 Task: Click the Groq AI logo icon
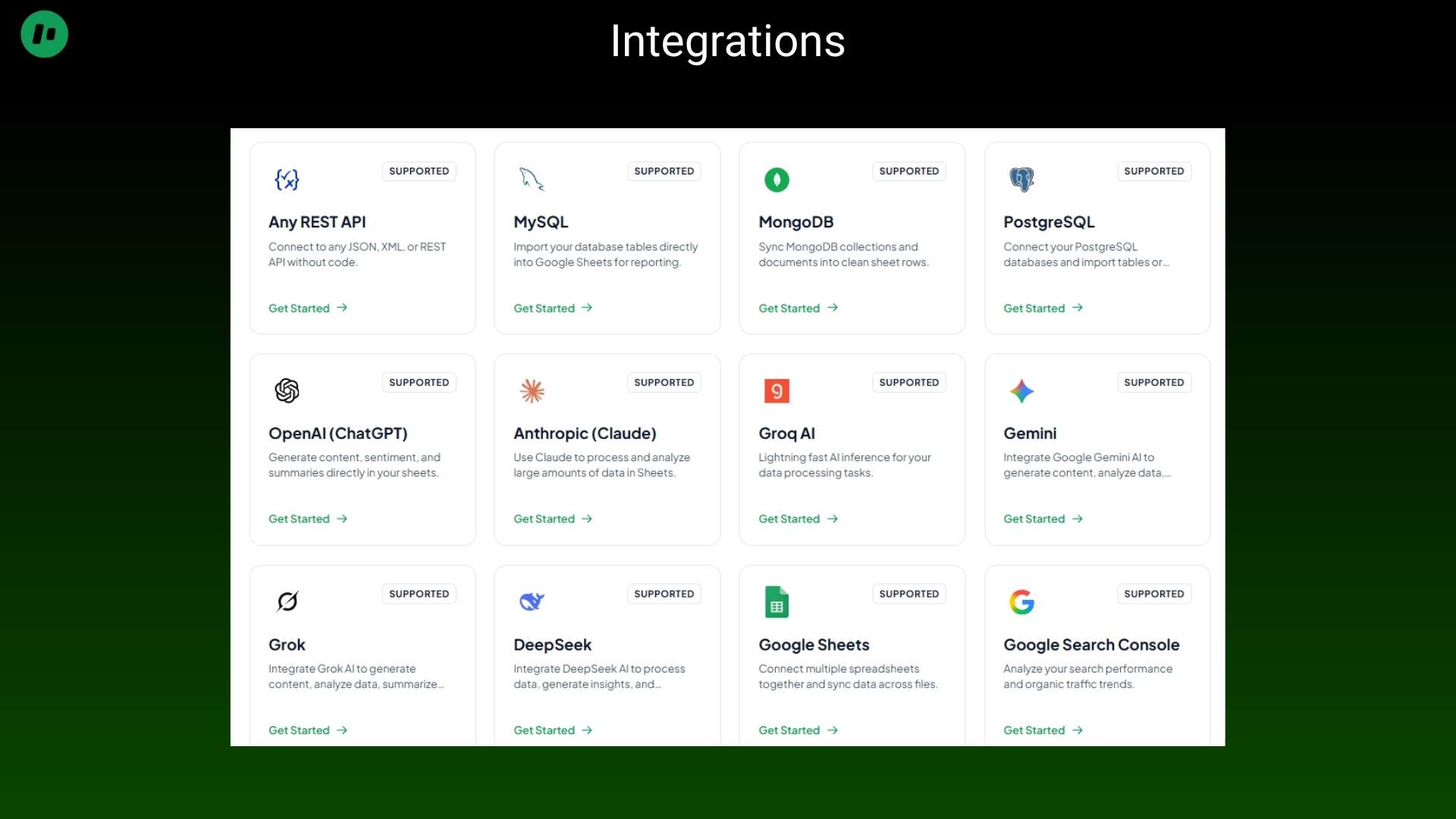pyautogui.click(x=777, y=391)
